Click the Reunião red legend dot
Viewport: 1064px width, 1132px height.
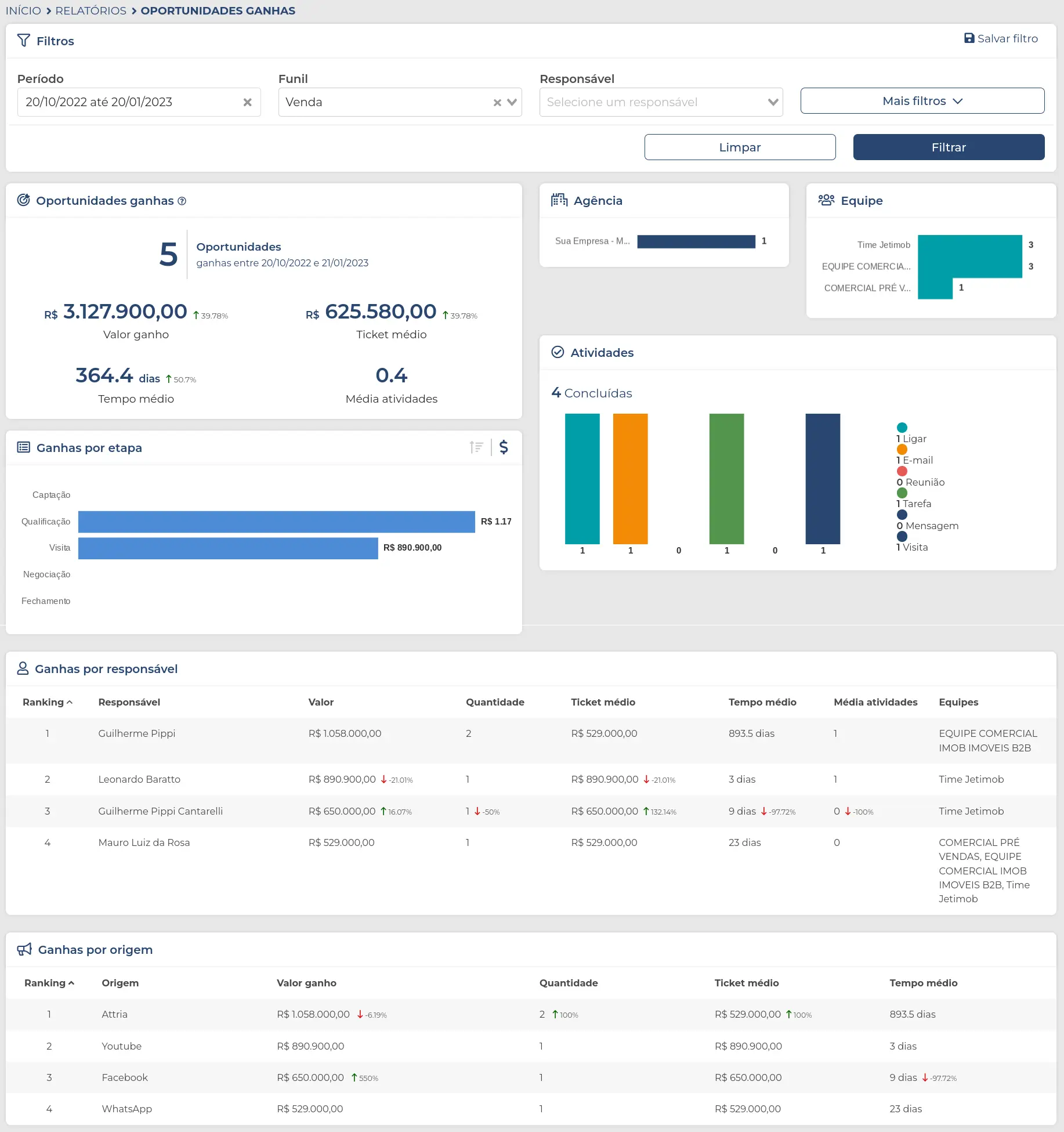tap(902, 471)
